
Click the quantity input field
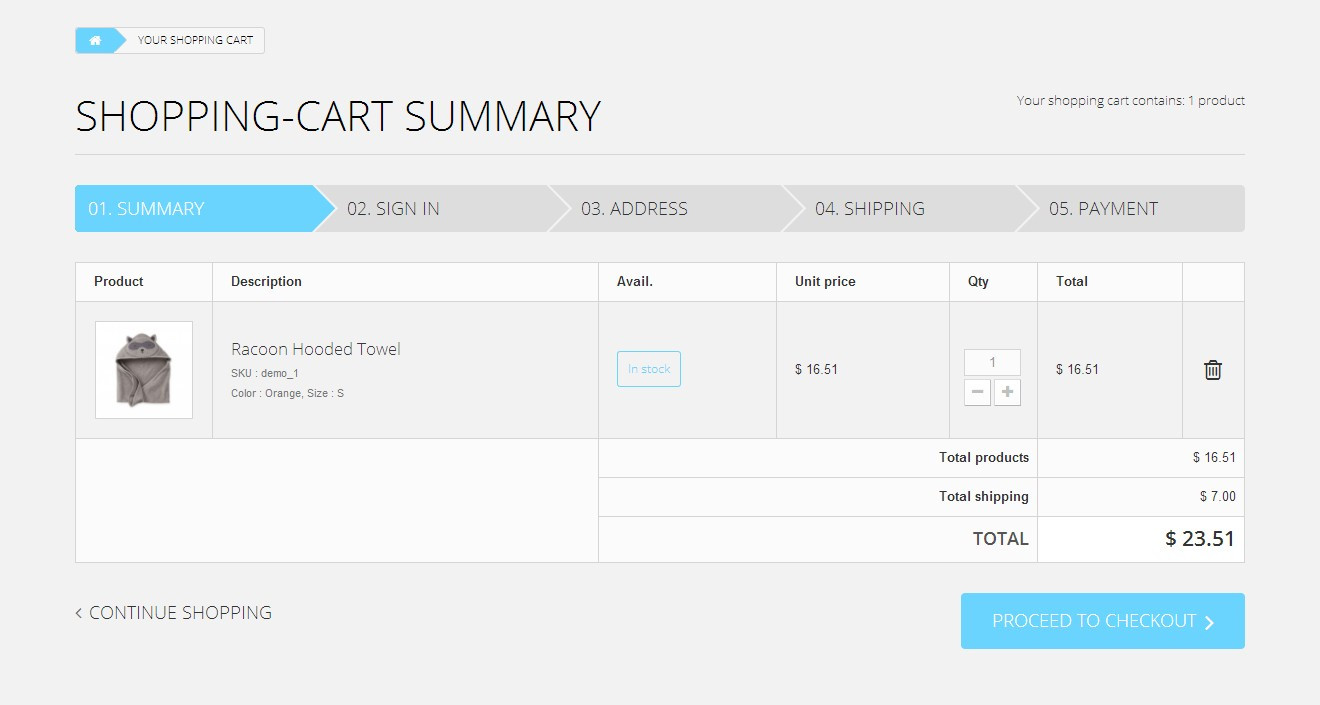992,362
